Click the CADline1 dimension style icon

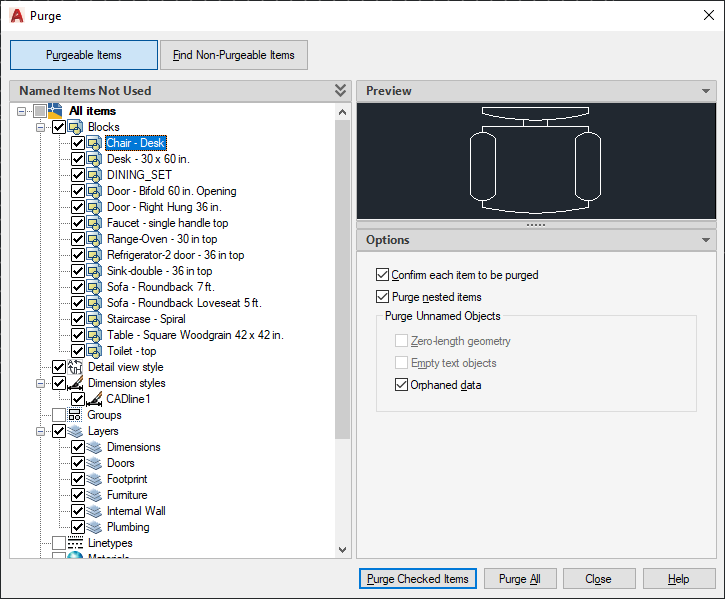tap(94, 399)
